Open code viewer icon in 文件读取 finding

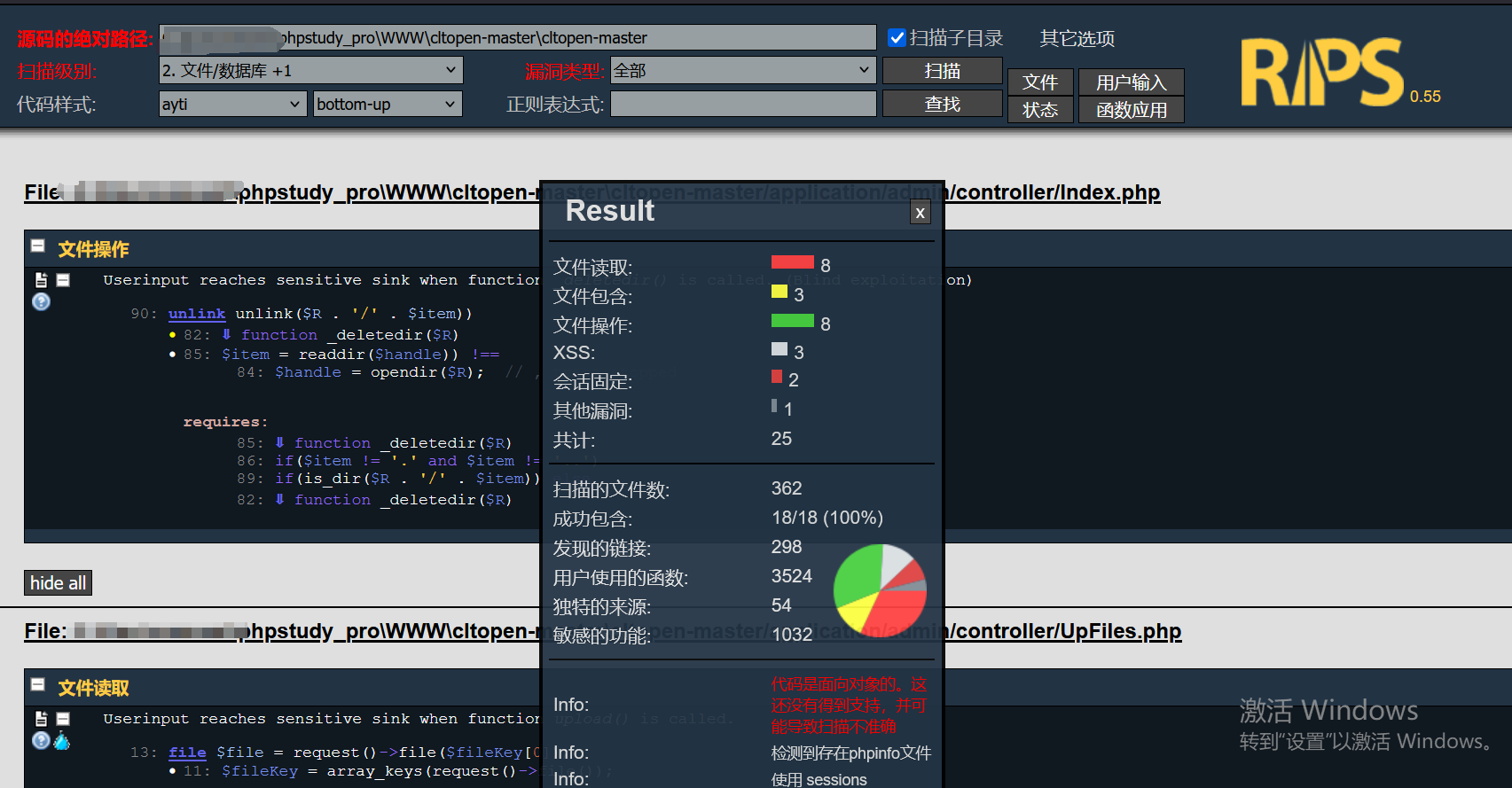coord(41,719)
